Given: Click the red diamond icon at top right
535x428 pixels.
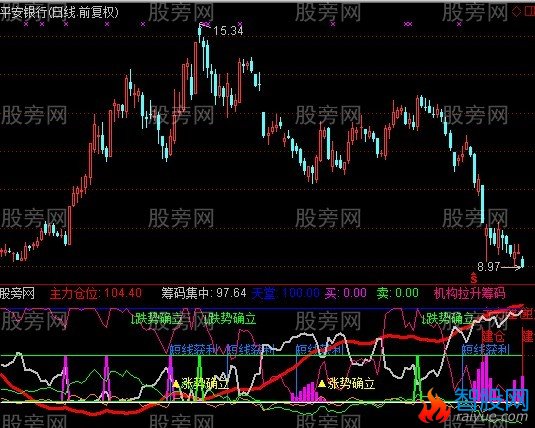Looking at the screenshot, I should [x=516, y=12].
